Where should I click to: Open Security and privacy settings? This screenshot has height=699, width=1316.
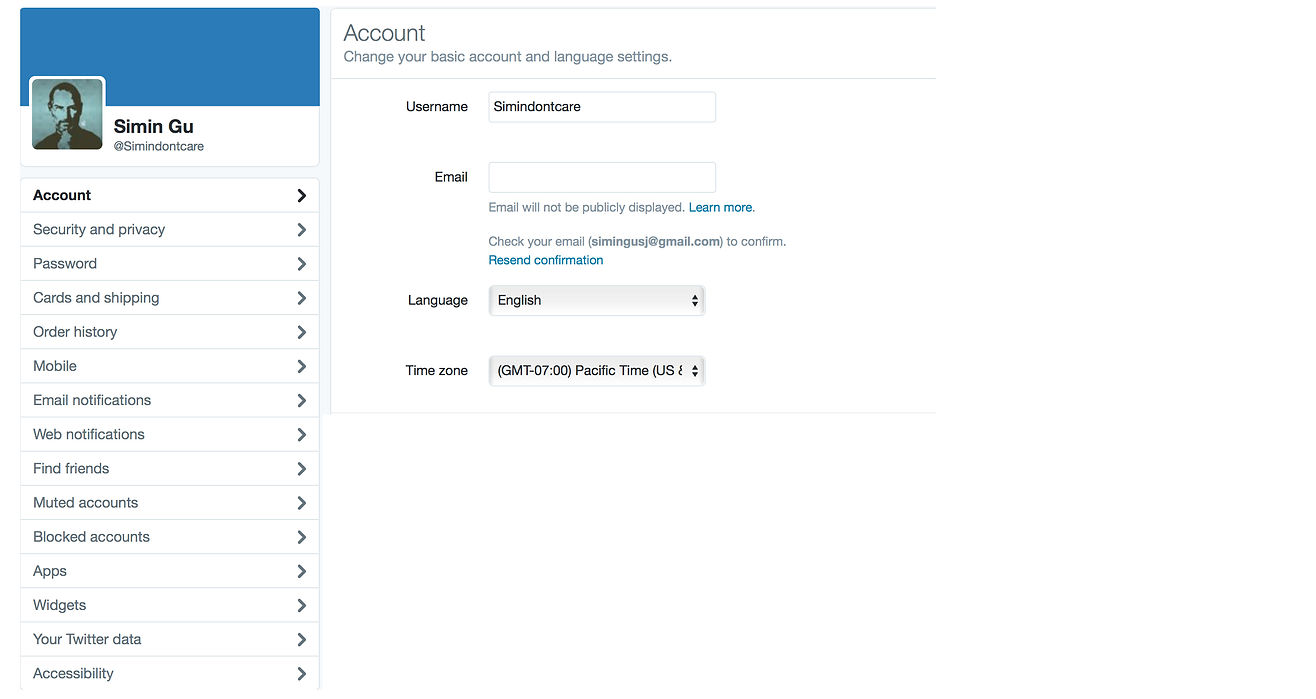point(170,229)
